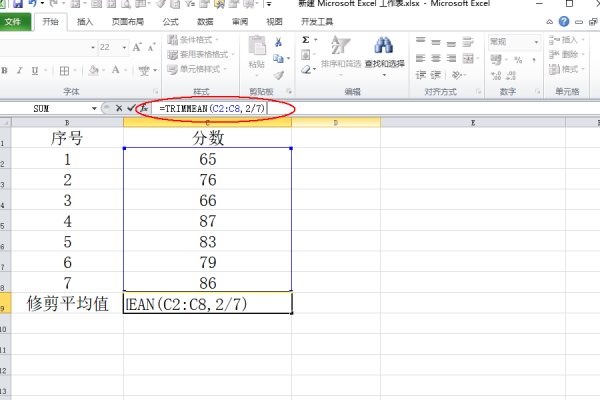Open the Font group dialog launcher

(155, 91)
